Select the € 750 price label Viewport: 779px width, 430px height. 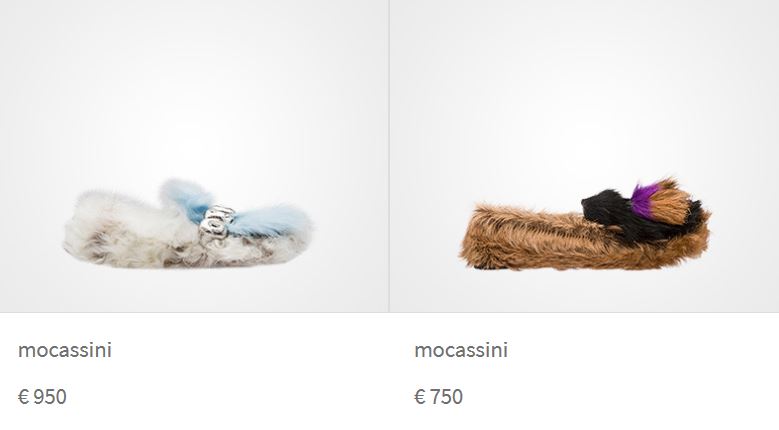439,397
